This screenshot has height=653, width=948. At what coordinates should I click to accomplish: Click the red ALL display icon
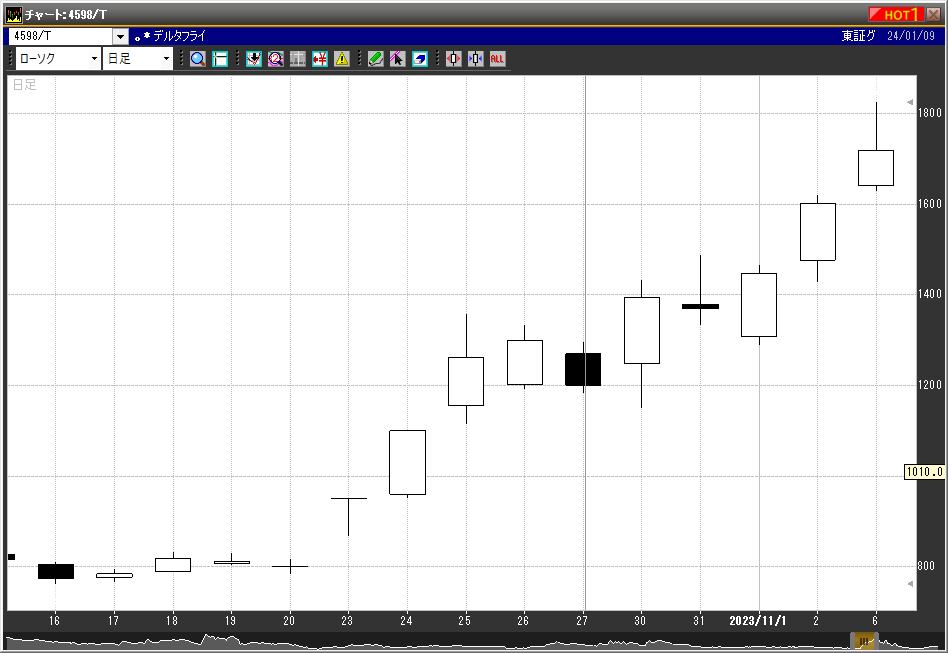[x=497, y=59]
